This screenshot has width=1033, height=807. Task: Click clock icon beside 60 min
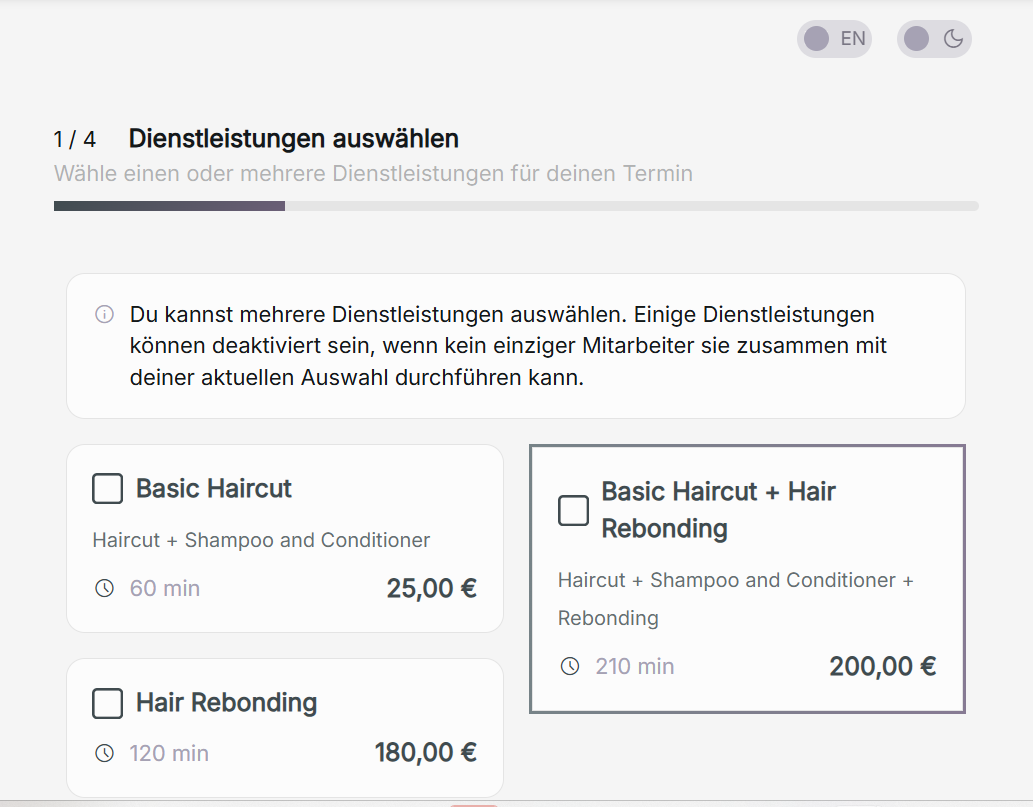coord(104,588)
